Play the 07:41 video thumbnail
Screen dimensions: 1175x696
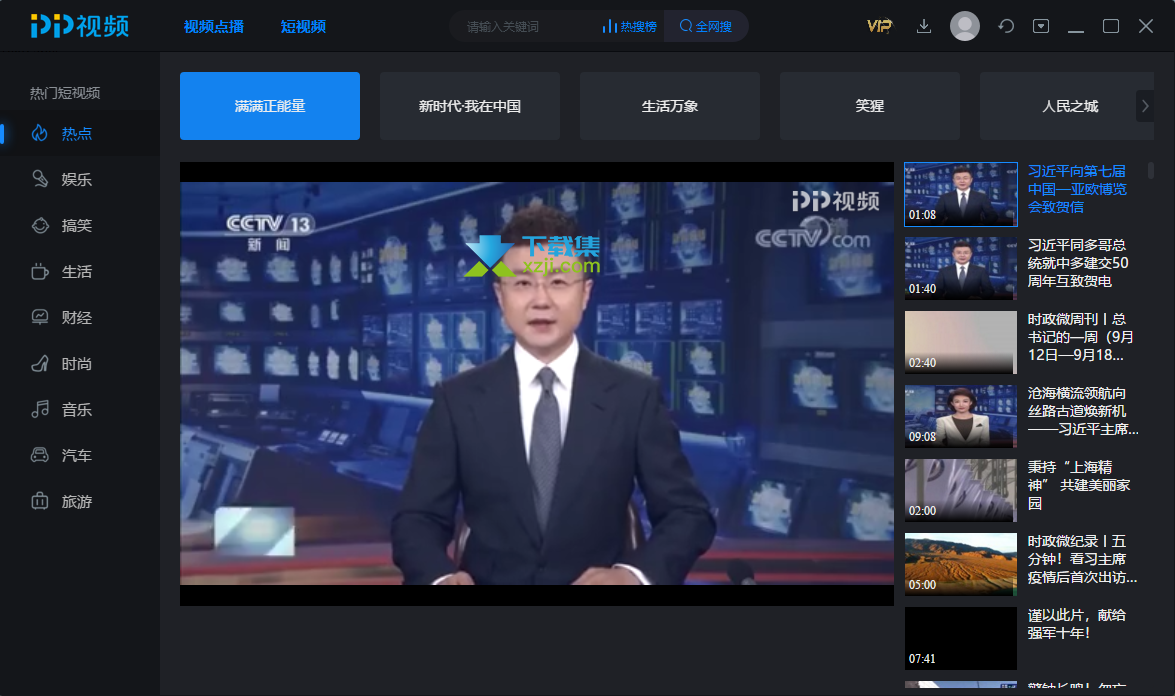tap(961, 638)
